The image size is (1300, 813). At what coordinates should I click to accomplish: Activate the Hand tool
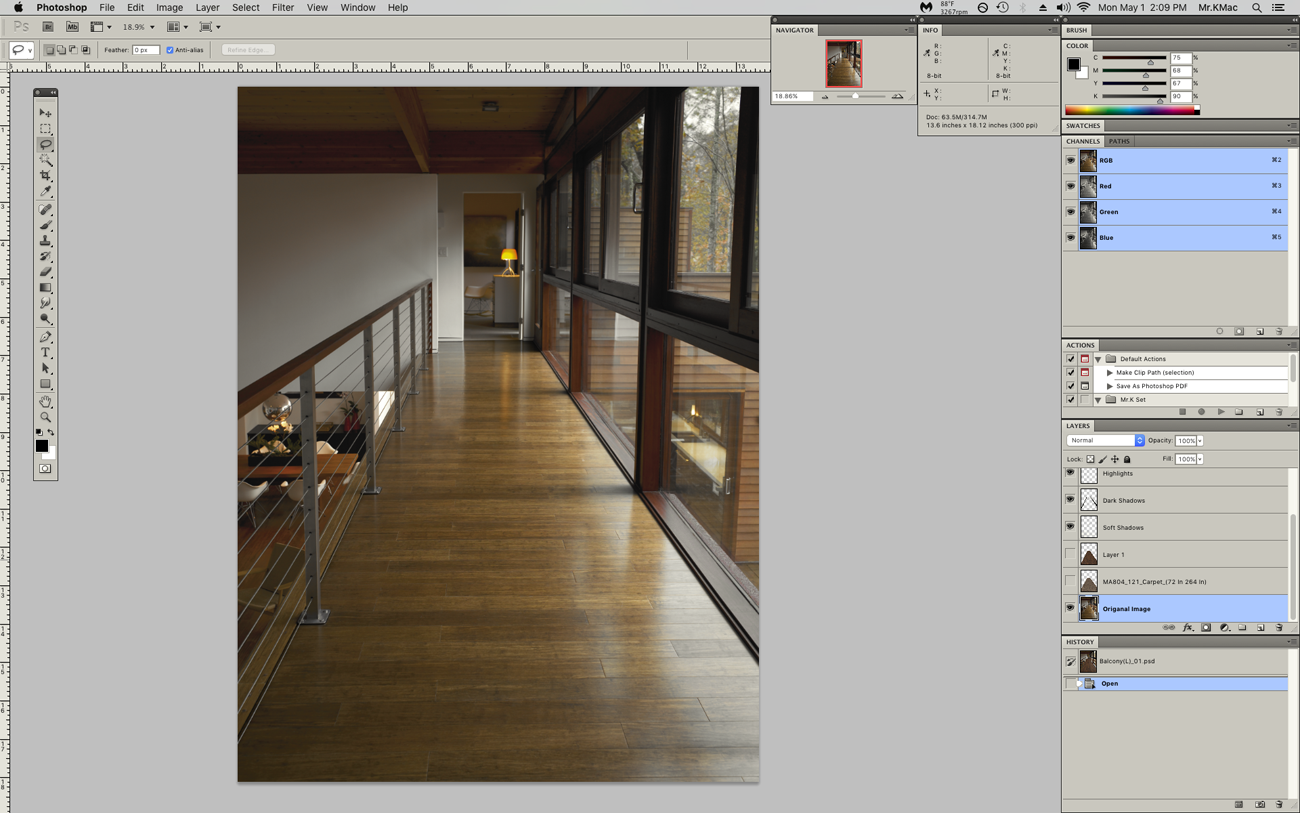[45, 401]
